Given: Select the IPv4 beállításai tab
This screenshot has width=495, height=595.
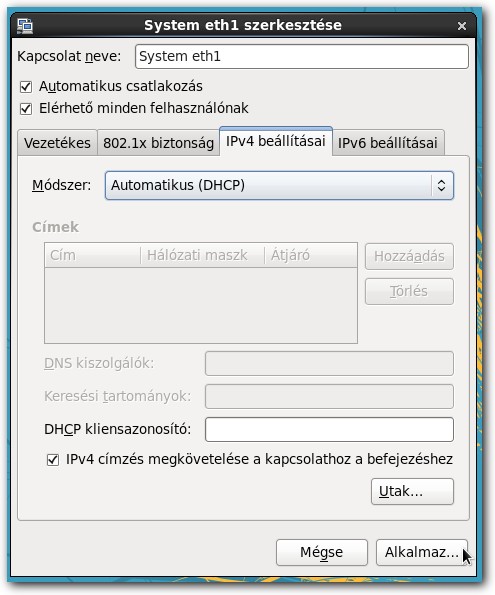Looking at the screenshot, I should point(276,141).
